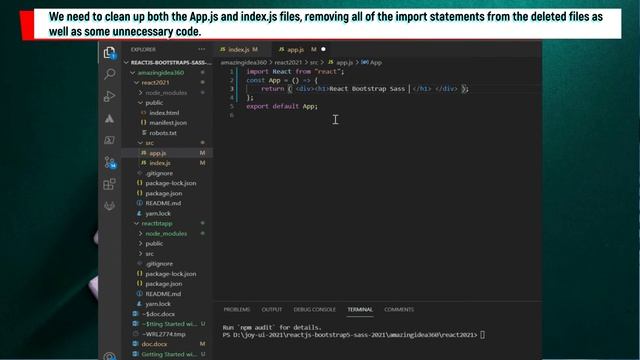
Task: Open ~$doc.docx in the Explorer tree
Action: pos(168,314)
